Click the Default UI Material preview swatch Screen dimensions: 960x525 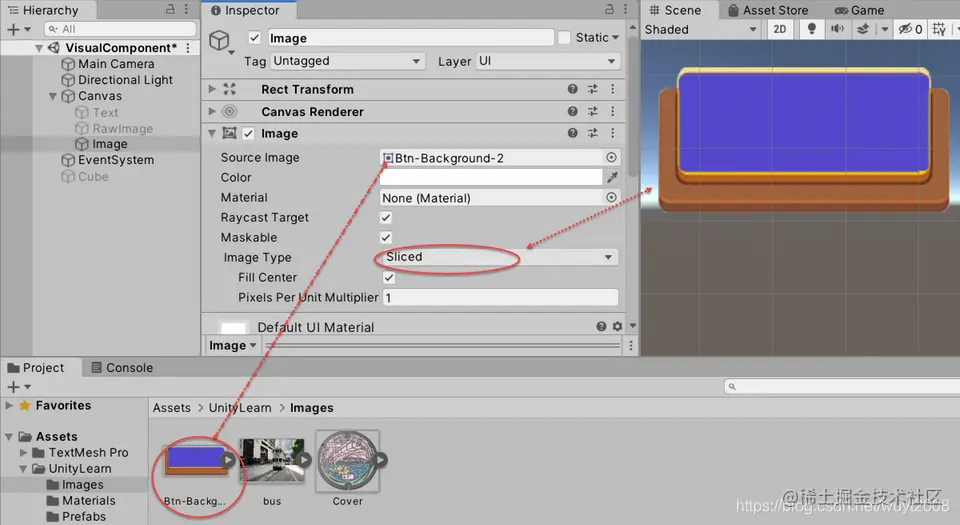point(233,327)
